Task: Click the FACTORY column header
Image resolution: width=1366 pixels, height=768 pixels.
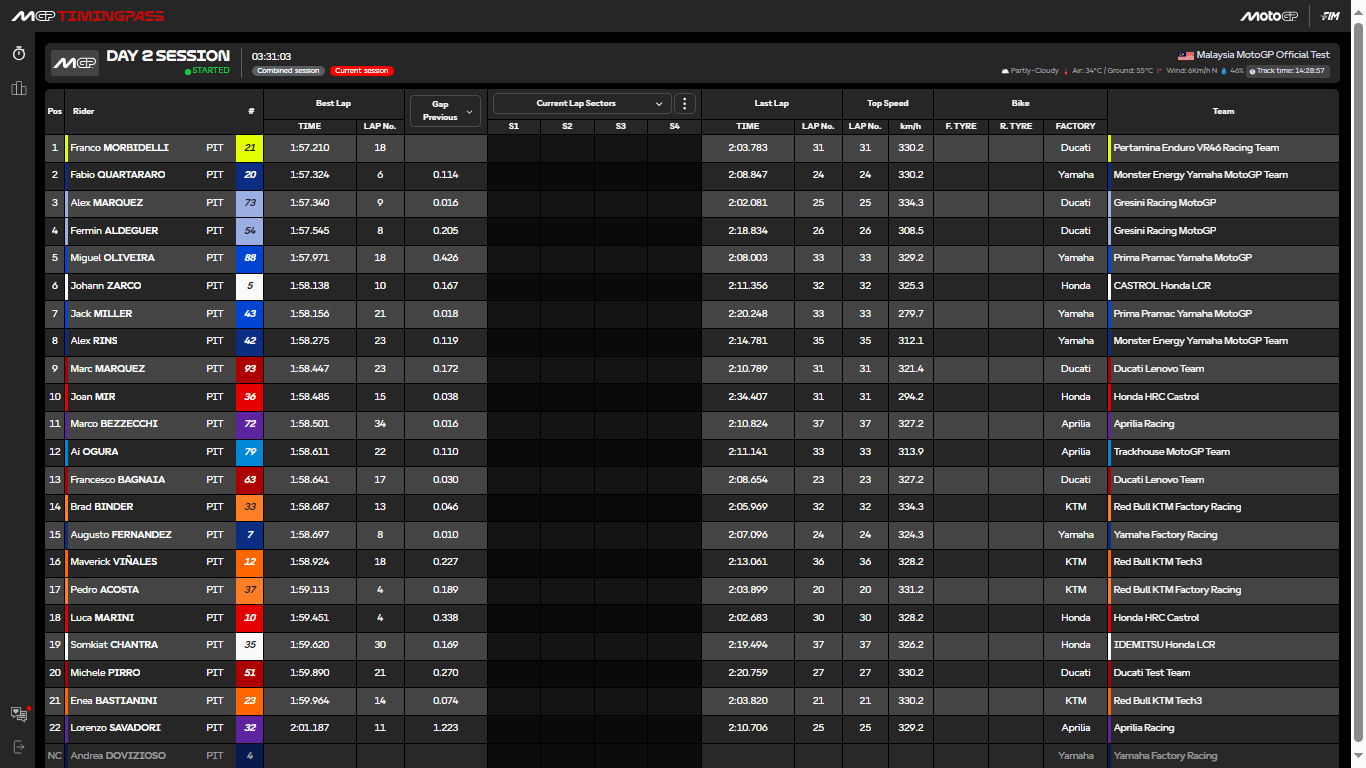Action: pos(1075,126)
